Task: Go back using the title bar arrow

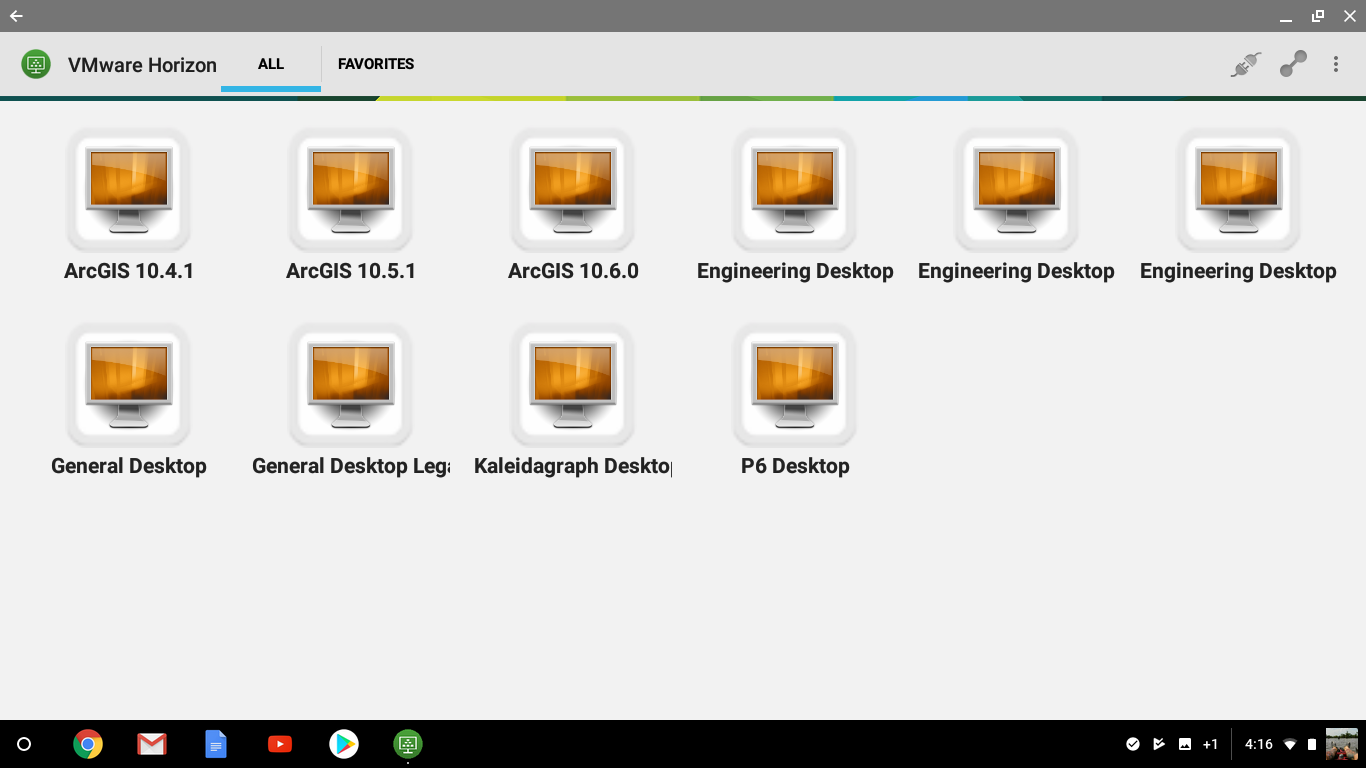Action: tap(16, 16)
